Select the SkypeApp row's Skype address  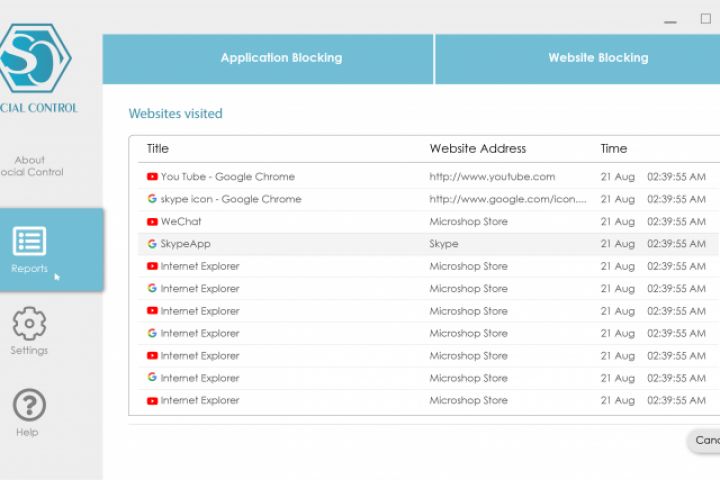(444, 244)
